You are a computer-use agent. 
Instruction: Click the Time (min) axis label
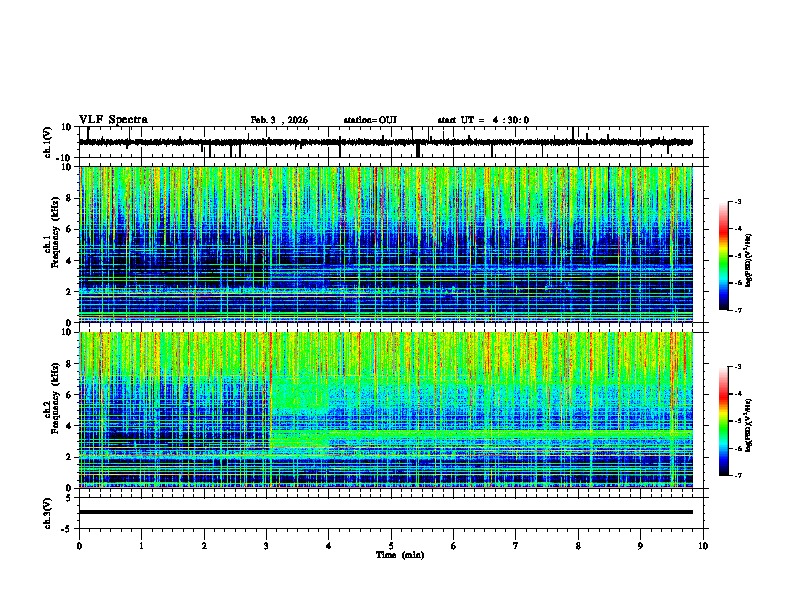(x=400, y=555)
